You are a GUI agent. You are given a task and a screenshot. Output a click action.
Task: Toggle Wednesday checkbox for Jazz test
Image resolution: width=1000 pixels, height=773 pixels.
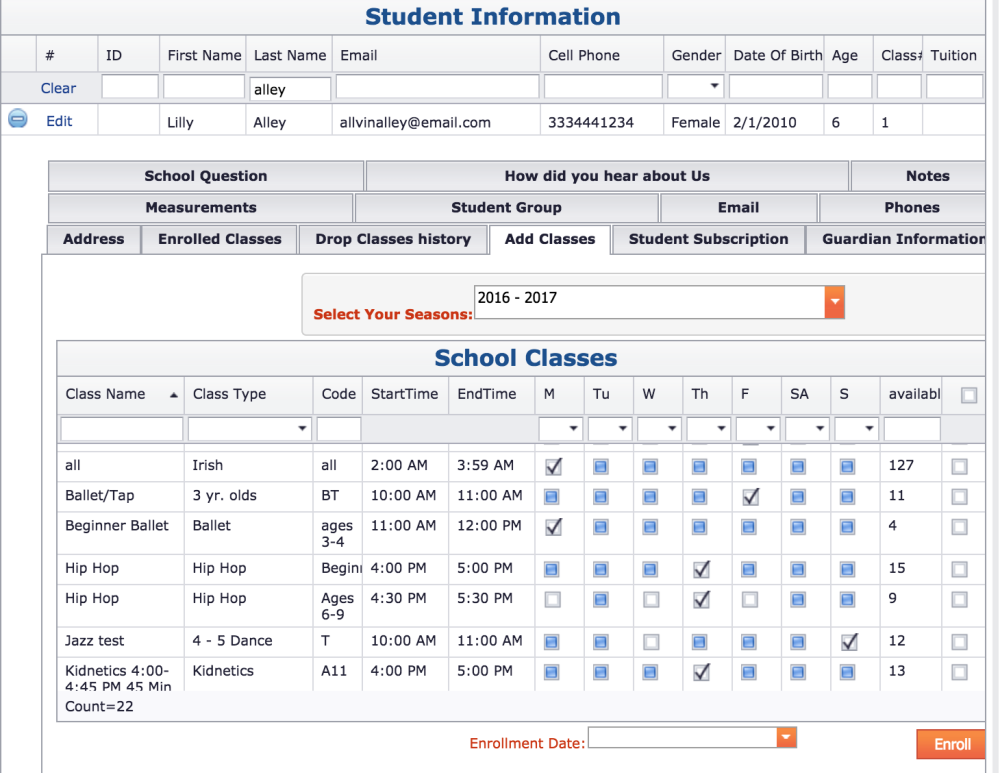click(x=651, y=642)
